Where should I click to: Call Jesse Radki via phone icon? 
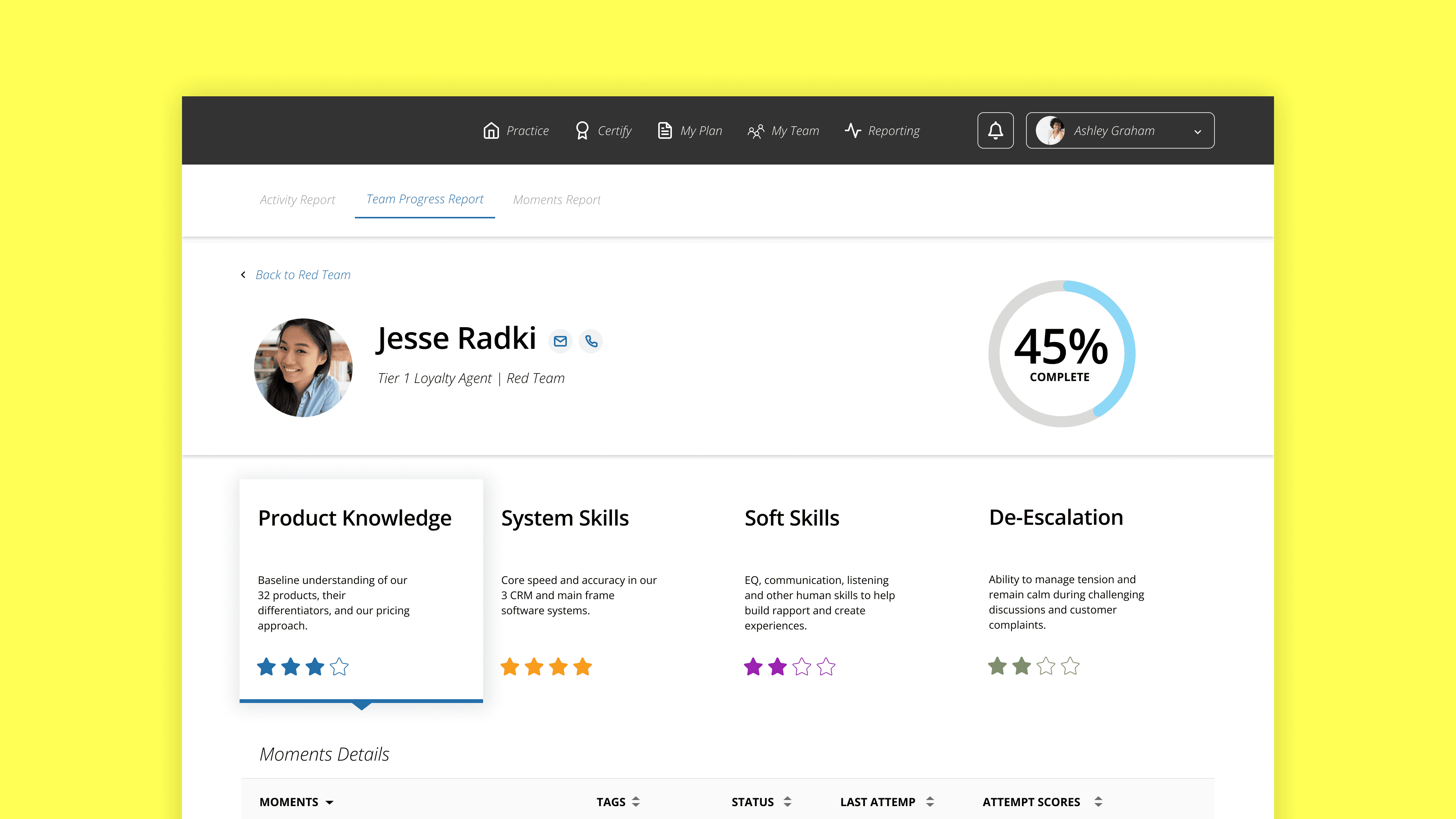(591, 341)
